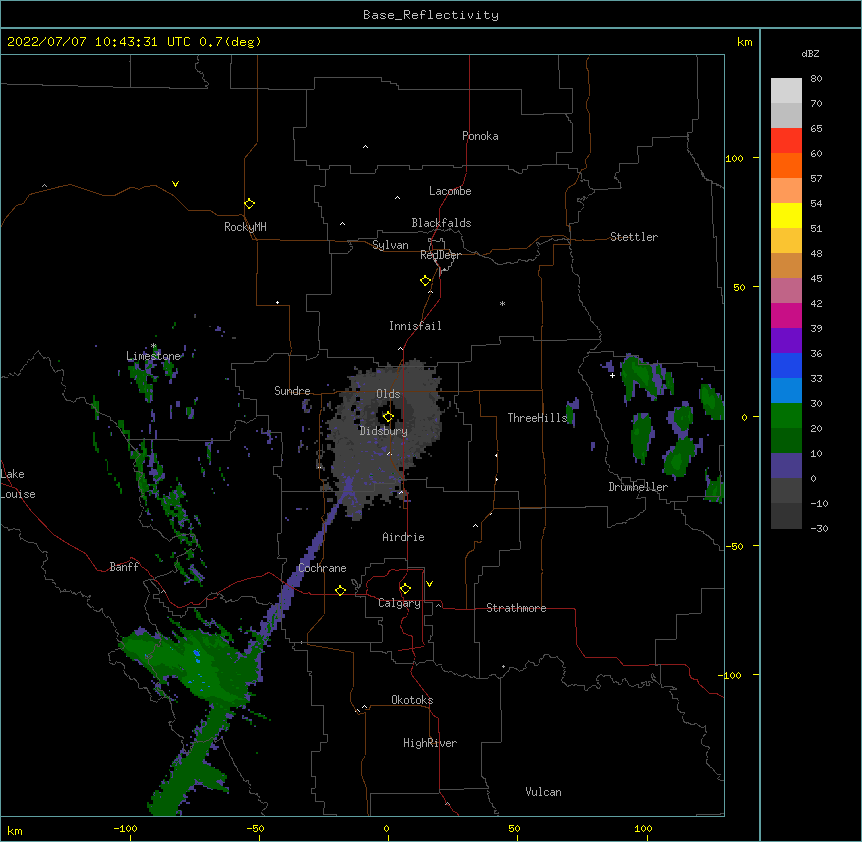Click the Cochrane city label
This screenshot has height=842, width=862.
(322, 568)
